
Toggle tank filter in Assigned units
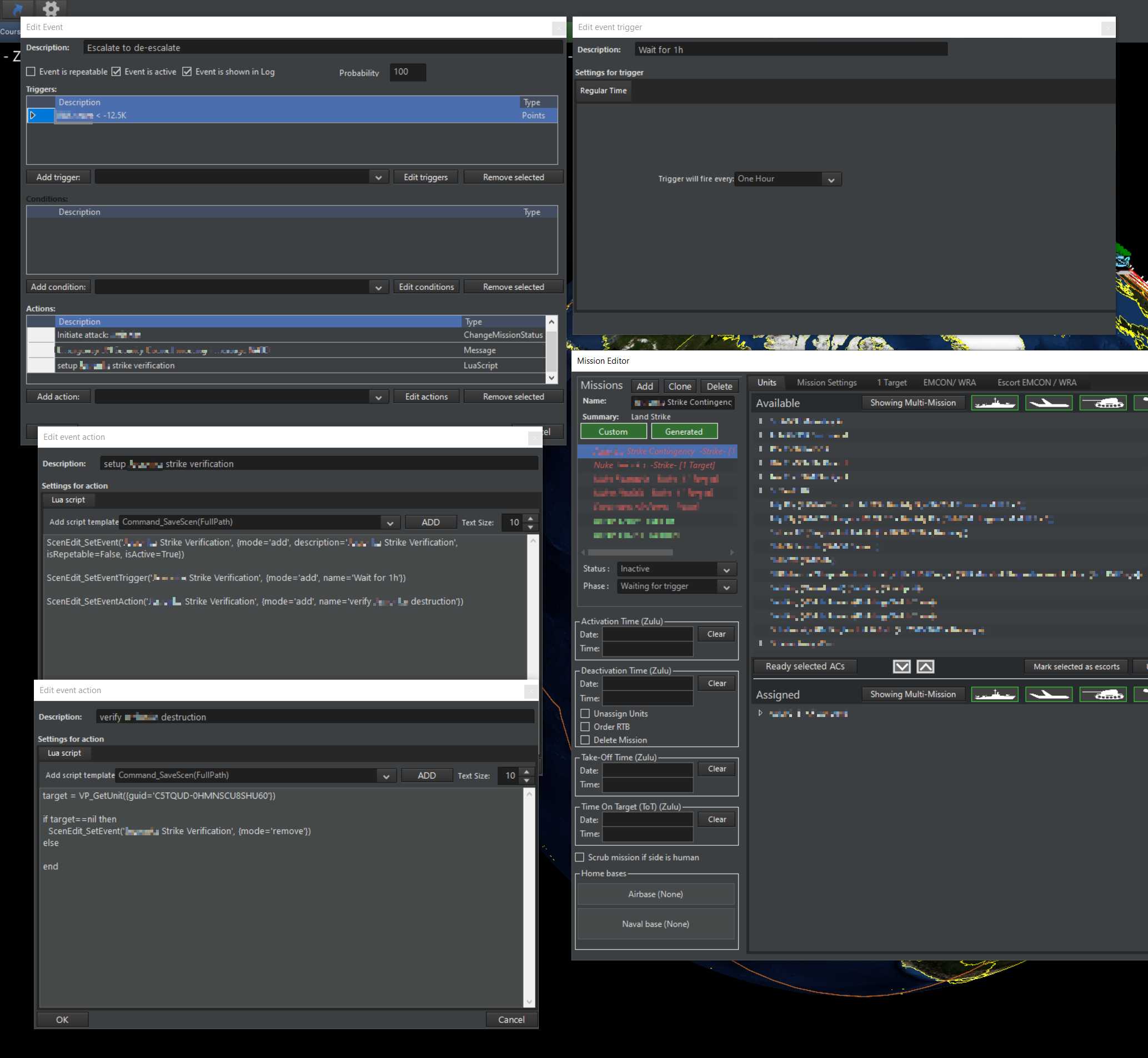pos(1102,694)
